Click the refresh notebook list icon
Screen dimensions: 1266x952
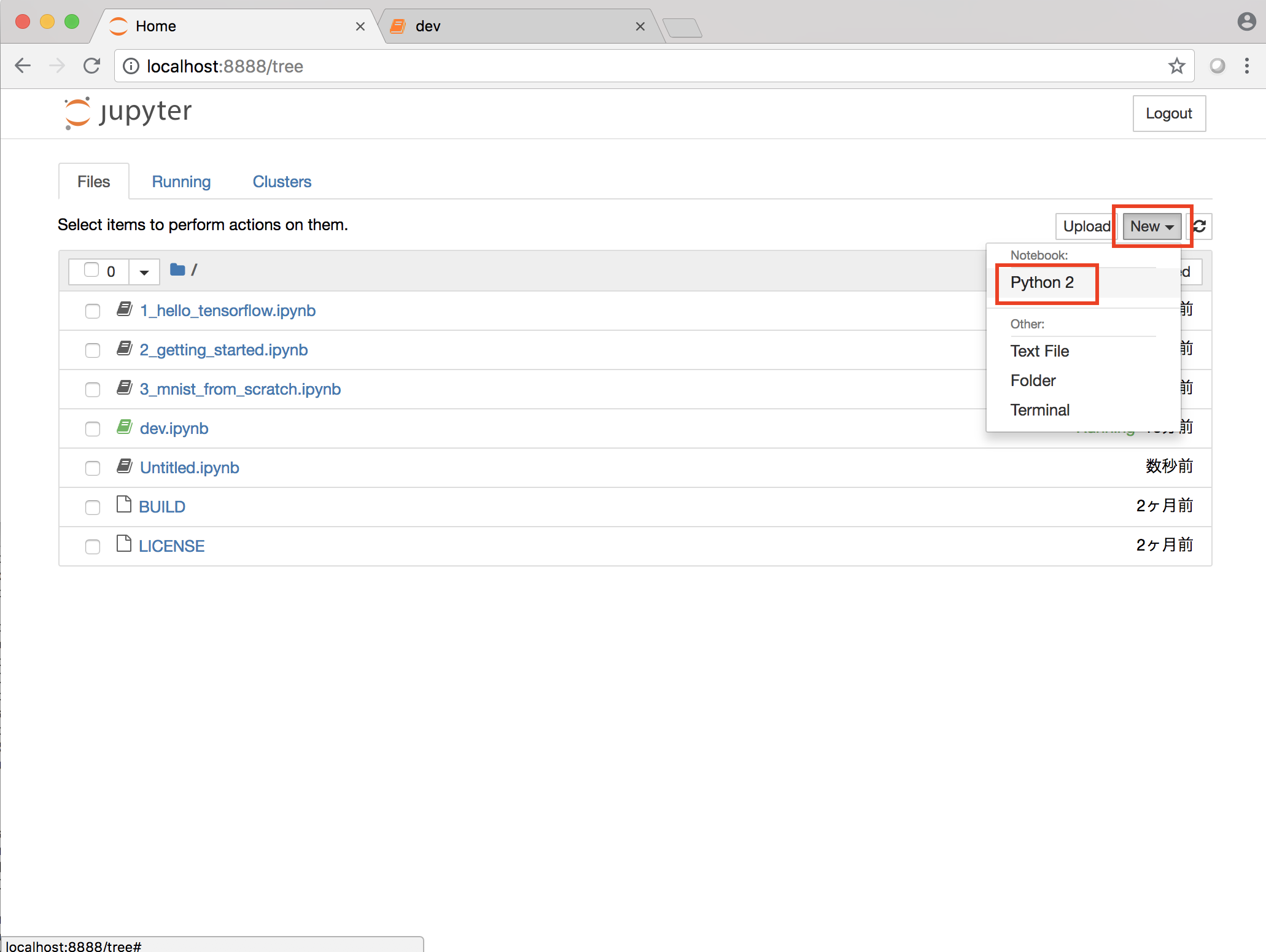[x=1200, y=226]
